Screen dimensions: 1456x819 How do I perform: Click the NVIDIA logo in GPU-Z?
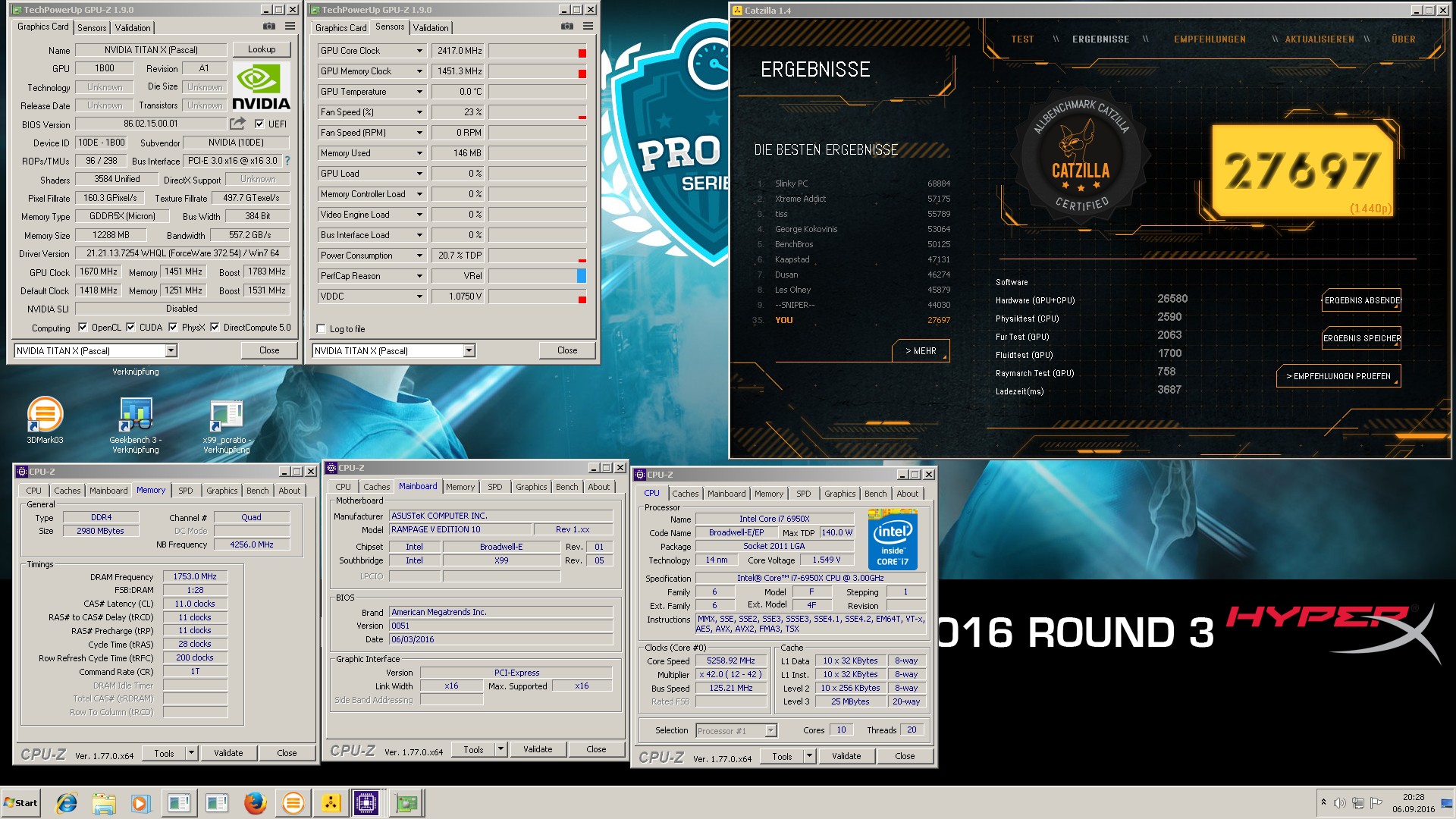pos(260,87)
